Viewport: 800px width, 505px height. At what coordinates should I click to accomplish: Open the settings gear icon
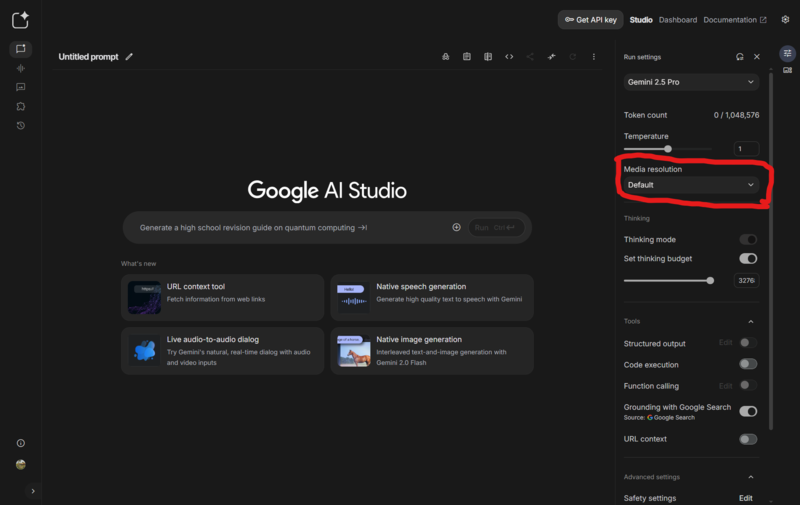click(x=785, y=19)
